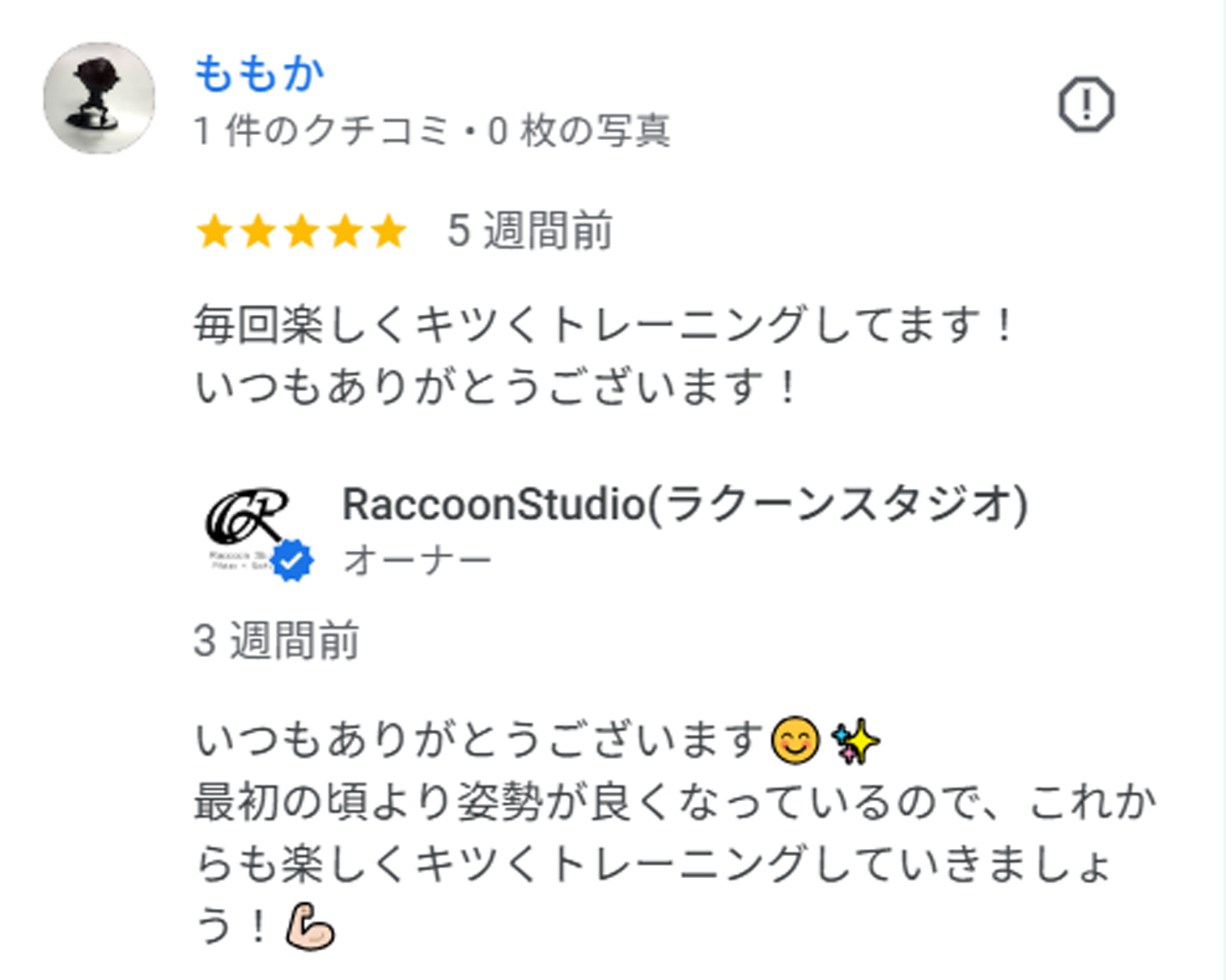Screen dimensions: 1226x980
Task: Click the 3 週間前 reply timestamp
Action: click(x=276, y=641)
